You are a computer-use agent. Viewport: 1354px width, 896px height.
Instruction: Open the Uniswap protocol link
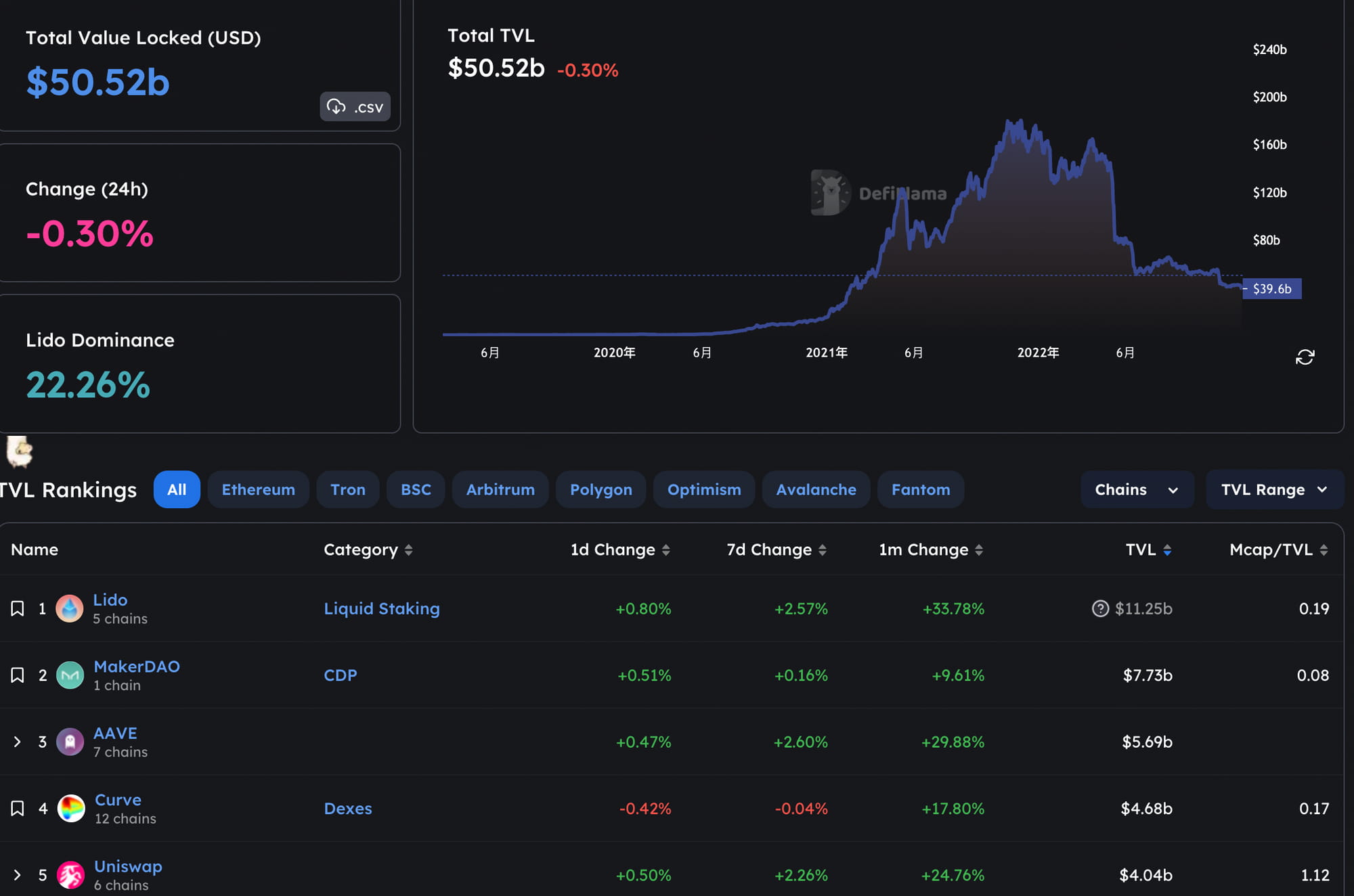(x=128, y=866)
